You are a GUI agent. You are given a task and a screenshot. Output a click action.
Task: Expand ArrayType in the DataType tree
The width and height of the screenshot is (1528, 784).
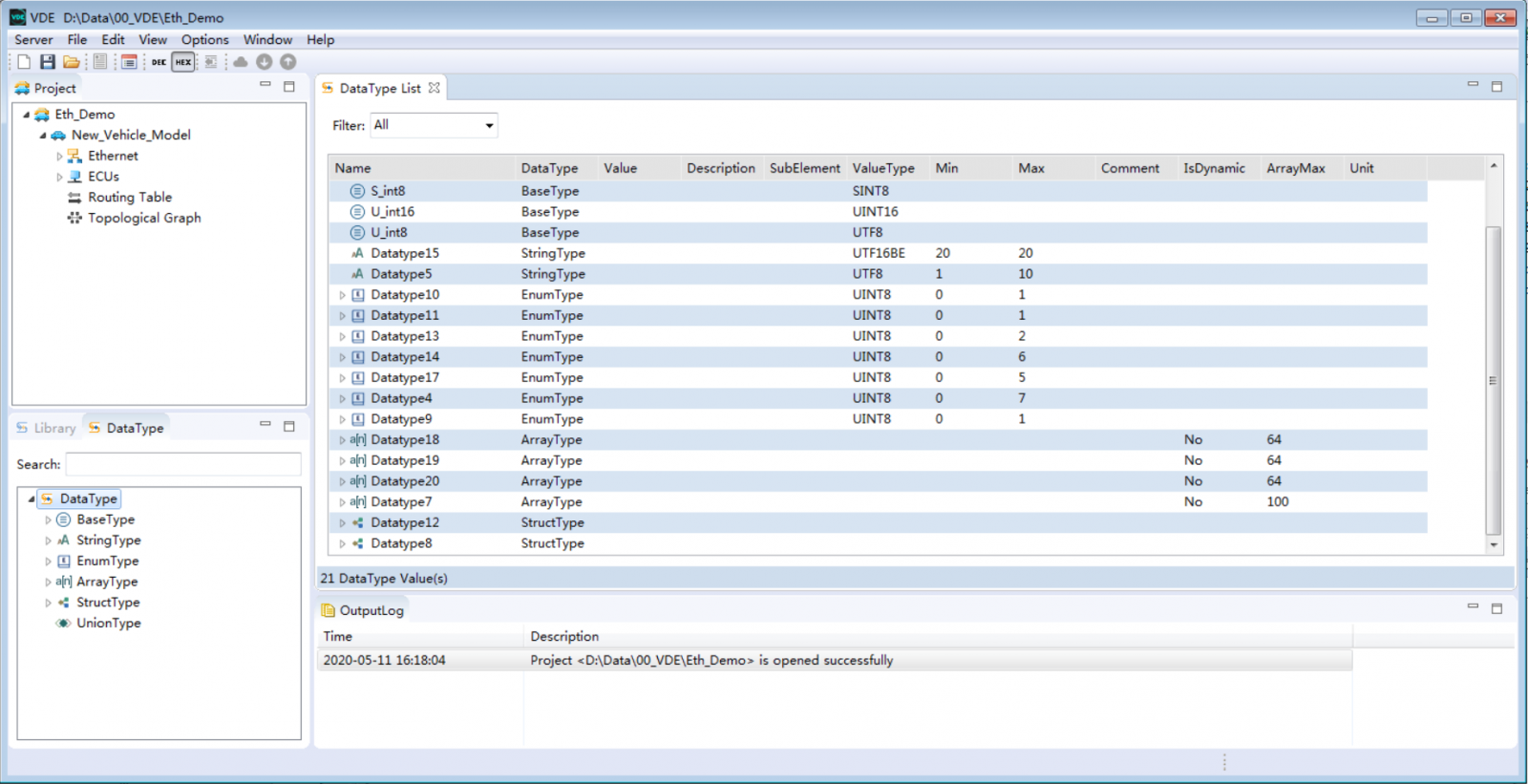coord(48,583)
